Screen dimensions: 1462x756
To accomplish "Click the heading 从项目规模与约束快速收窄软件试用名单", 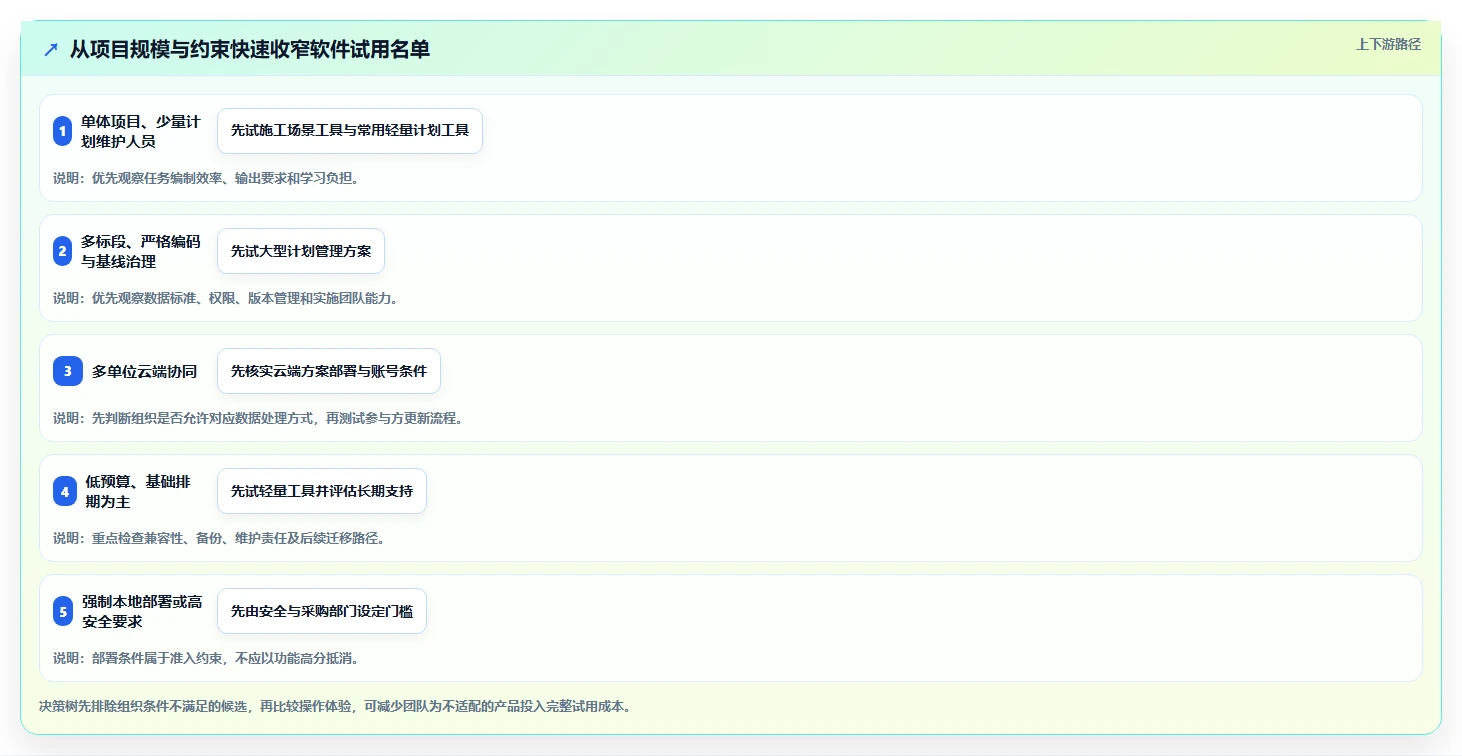I will pyautogui.click(x=250, y=49).
